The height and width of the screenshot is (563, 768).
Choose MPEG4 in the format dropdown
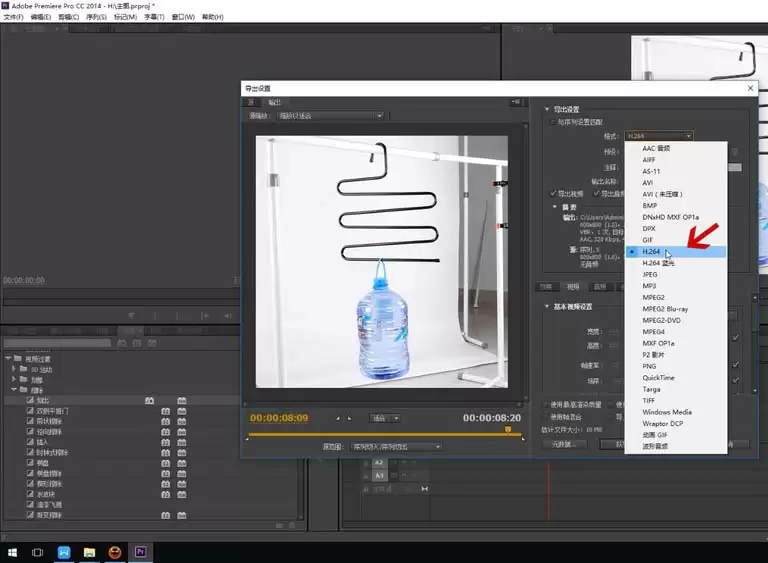pos(654,331)
